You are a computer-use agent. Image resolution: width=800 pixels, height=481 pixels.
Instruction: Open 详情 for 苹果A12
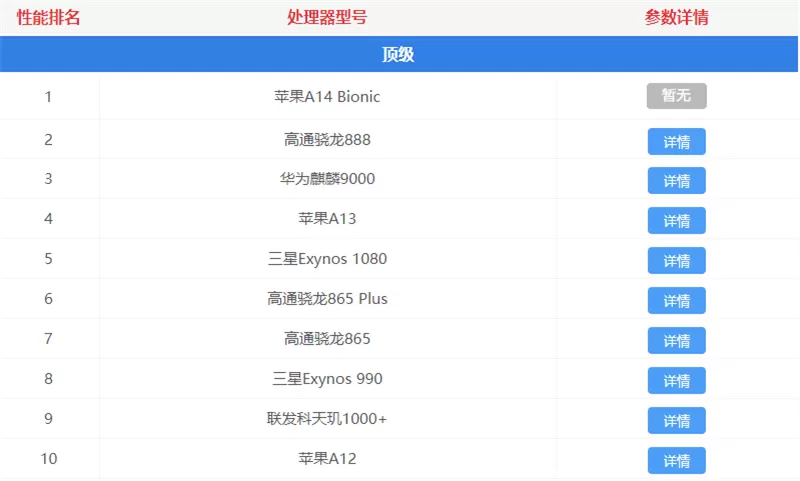677,461
